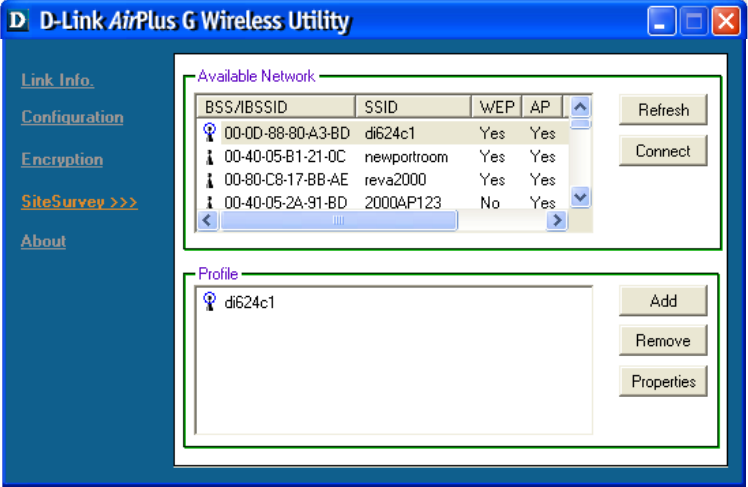Click the Connect button
Image resolution: width=748 pixels, height=487 pixels.
point(663,151)
